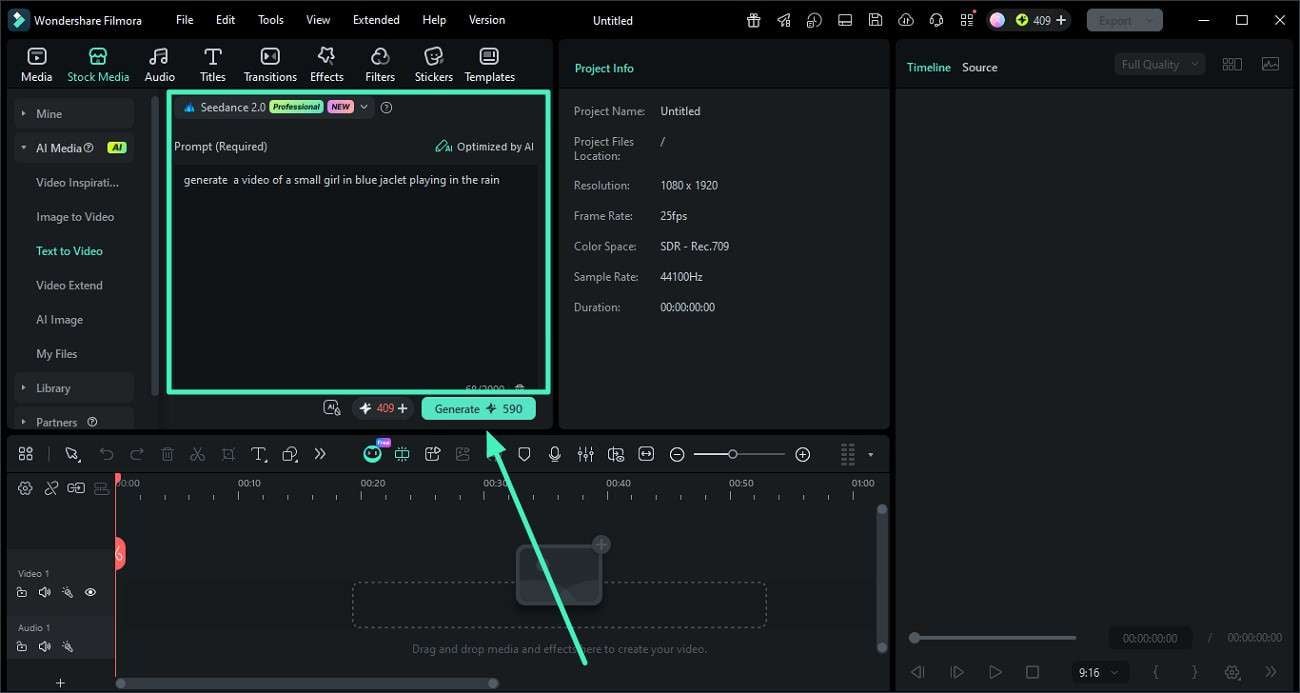Viewport: 1300px width, 693px height.
Task: Click the paper plane share icon
Action: [x=784, y=20]
